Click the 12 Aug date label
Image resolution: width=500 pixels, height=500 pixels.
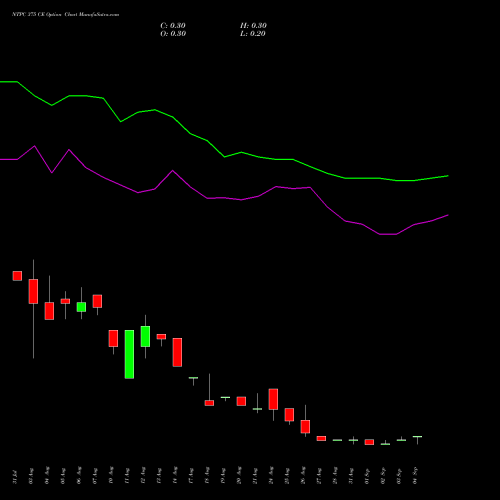143,476
